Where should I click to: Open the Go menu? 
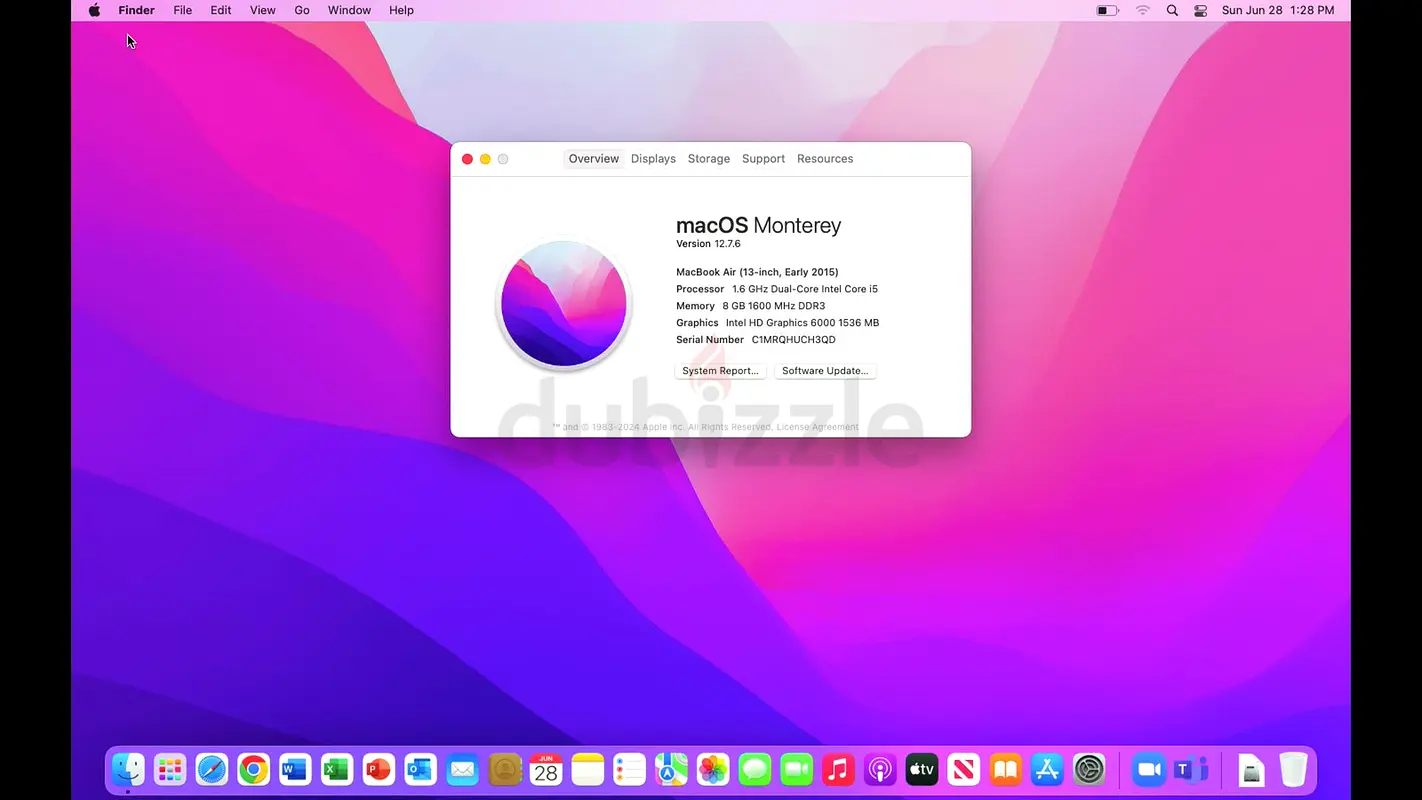click(x=302, y=10)
